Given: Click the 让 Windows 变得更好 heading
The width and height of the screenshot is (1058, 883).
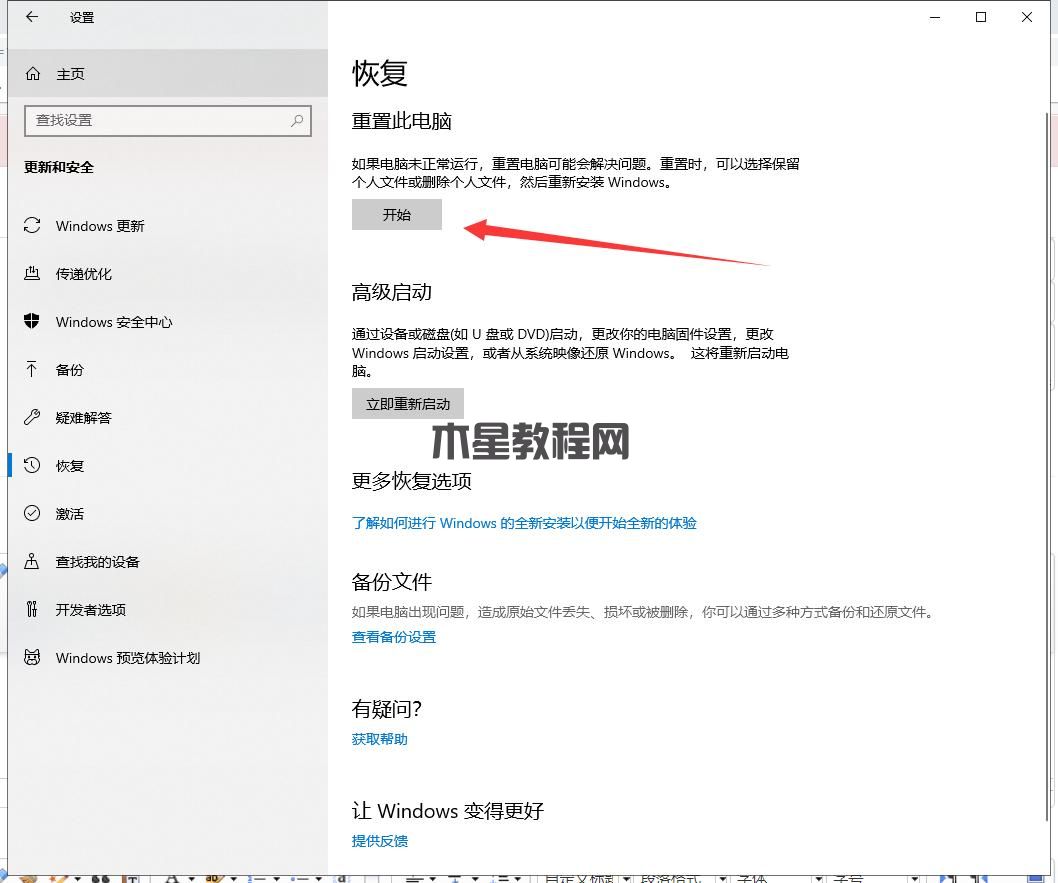Looking at the screenshot, I should click(x=447, y=810).
